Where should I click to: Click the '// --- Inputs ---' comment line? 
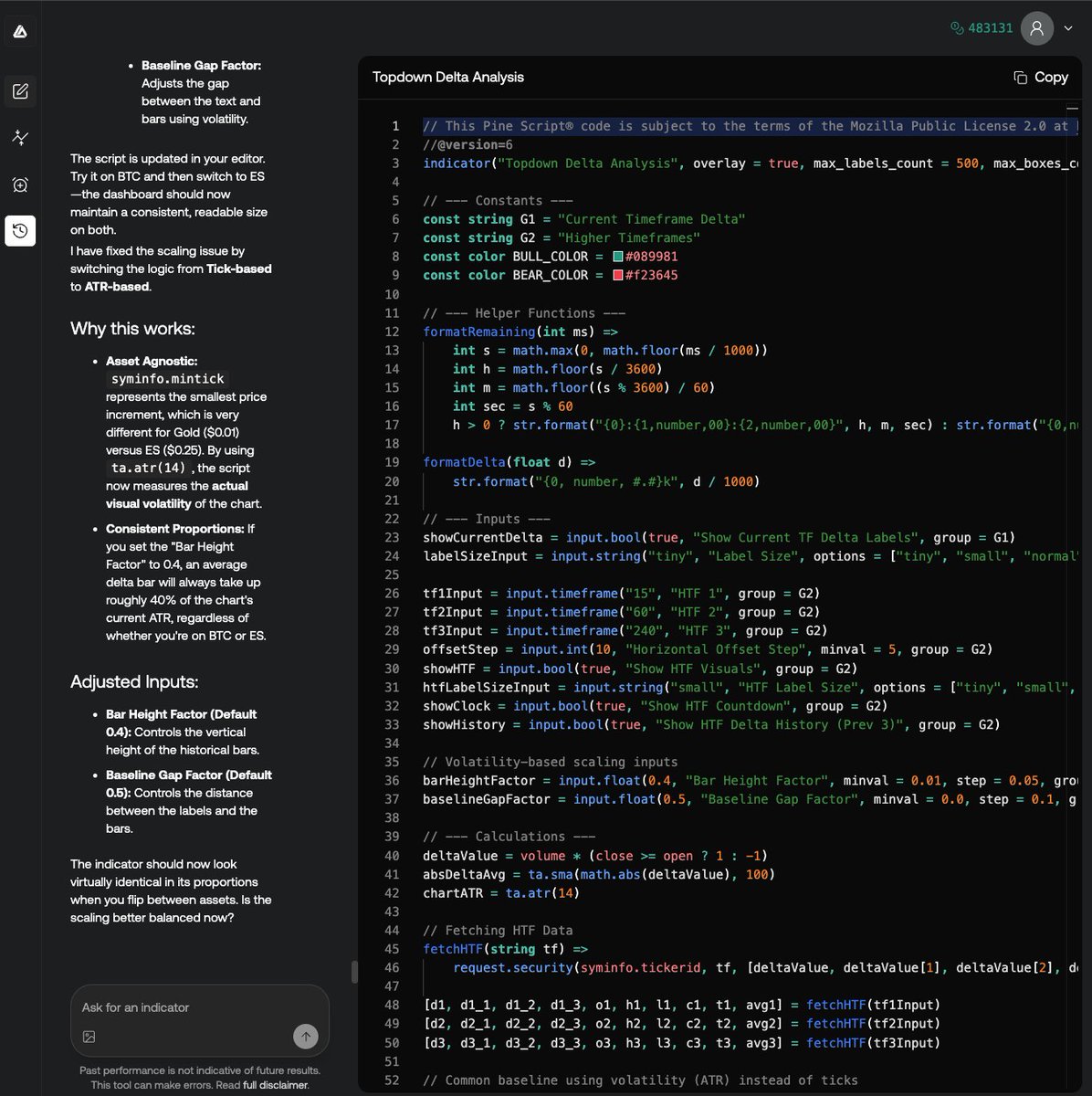[487, 519]
